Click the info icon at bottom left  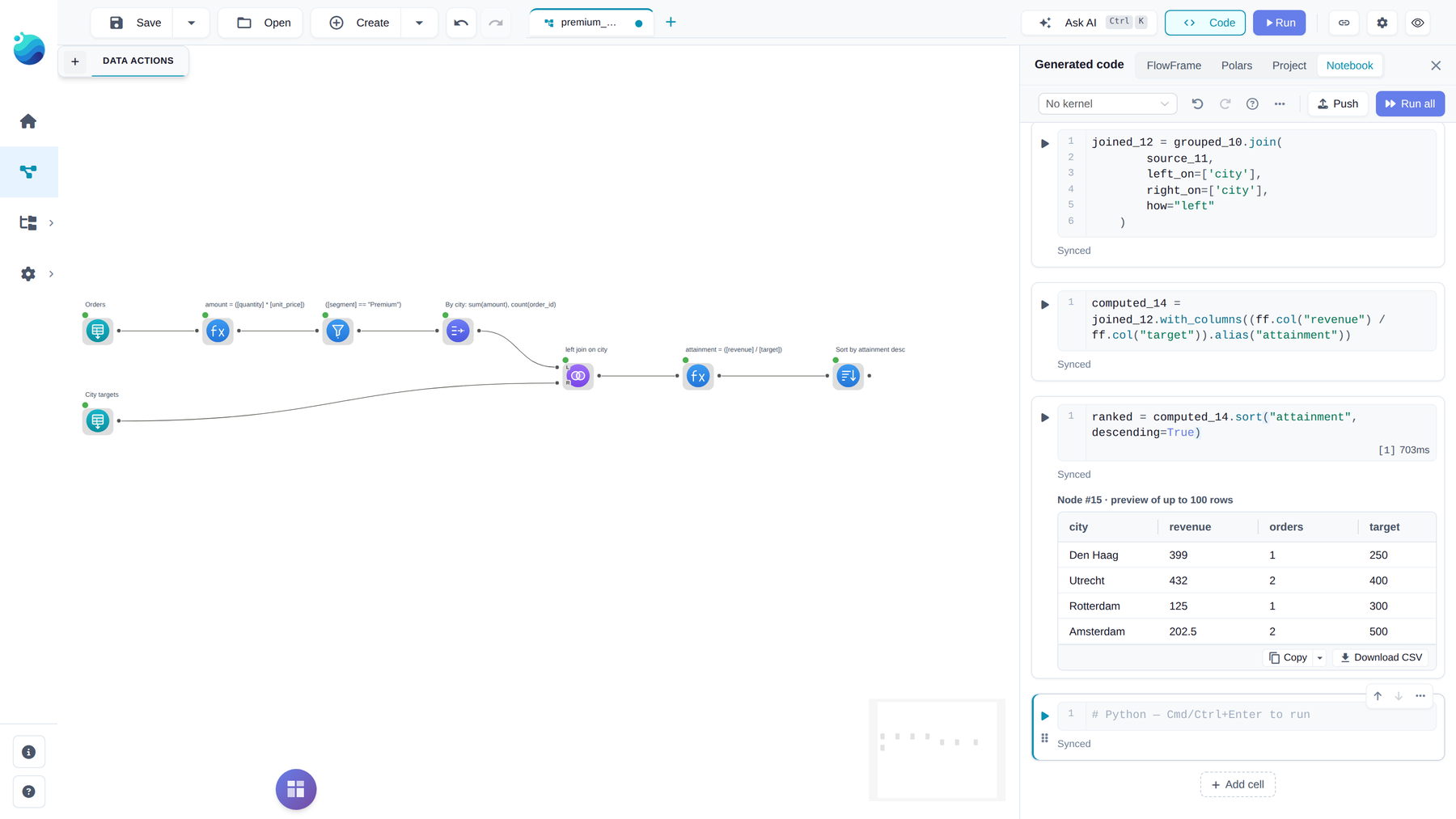(x=29, y=752)
